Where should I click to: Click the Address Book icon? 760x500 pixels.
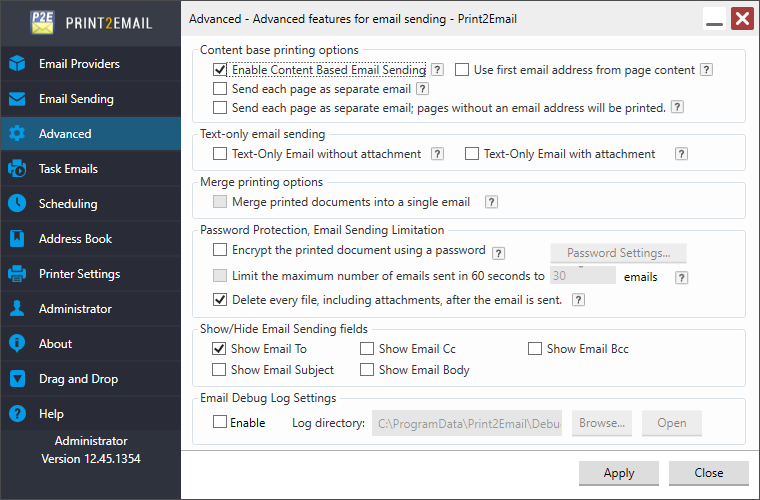17,239
